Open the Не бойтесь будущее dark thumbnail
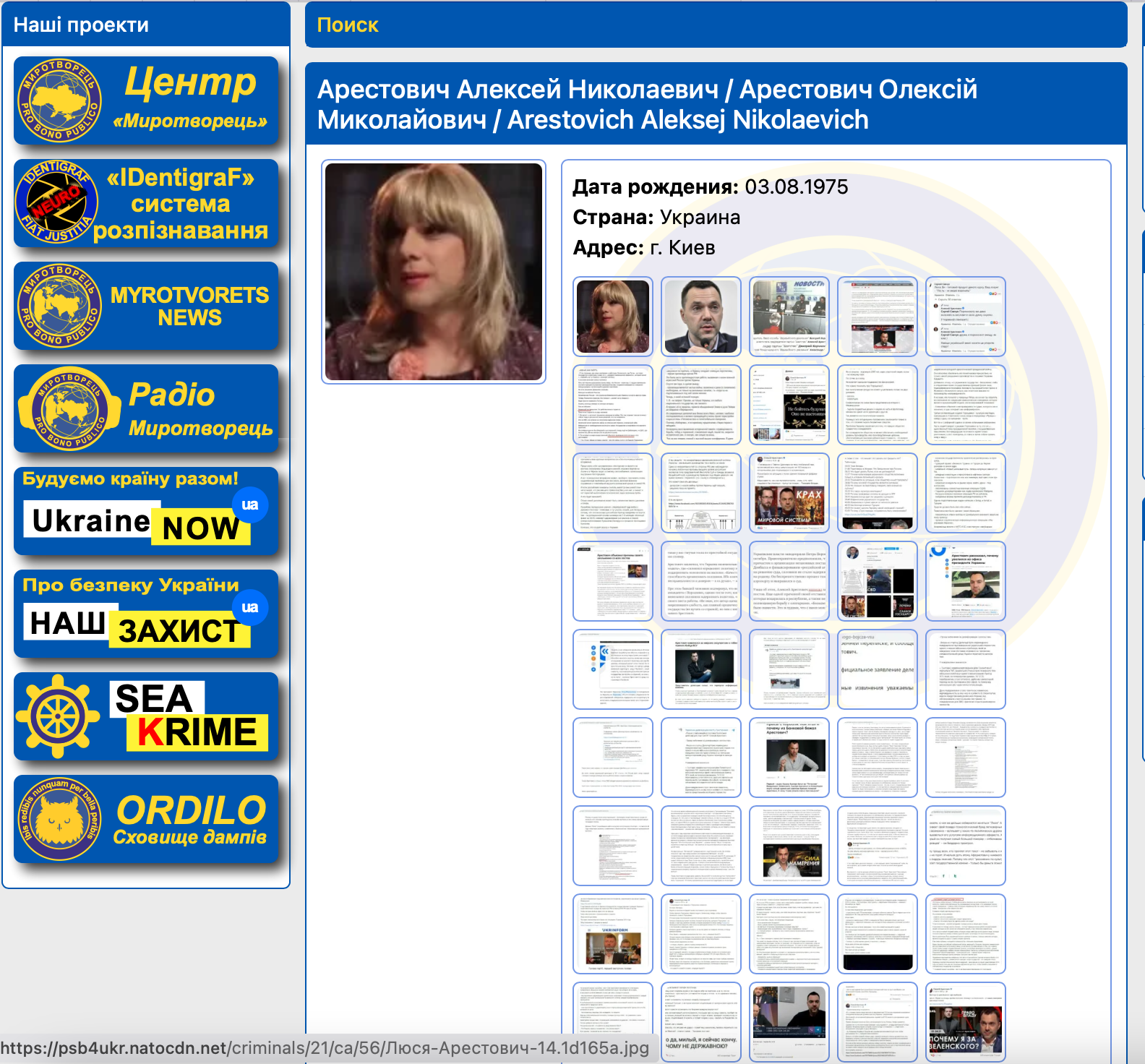The image size is (1145, 1064). pos(789,405)
